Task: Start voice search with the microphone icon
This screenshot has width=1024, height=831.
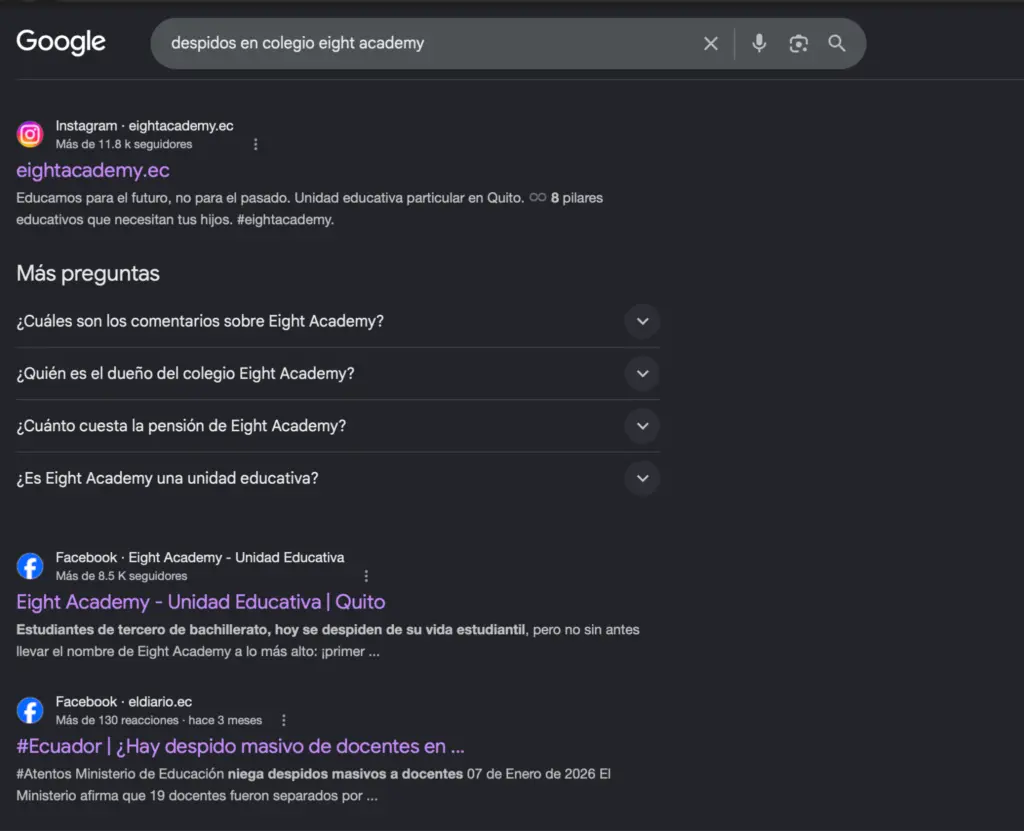Action: point(759,43)
